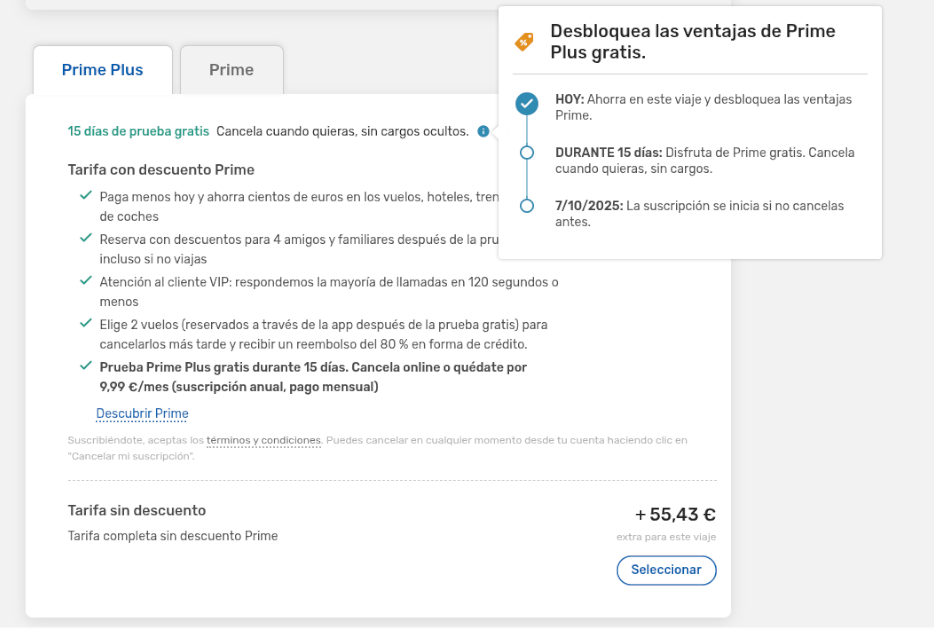934x629 pixels.
Task: Switch to the Prime Plus tab
Action: point(102,70)
